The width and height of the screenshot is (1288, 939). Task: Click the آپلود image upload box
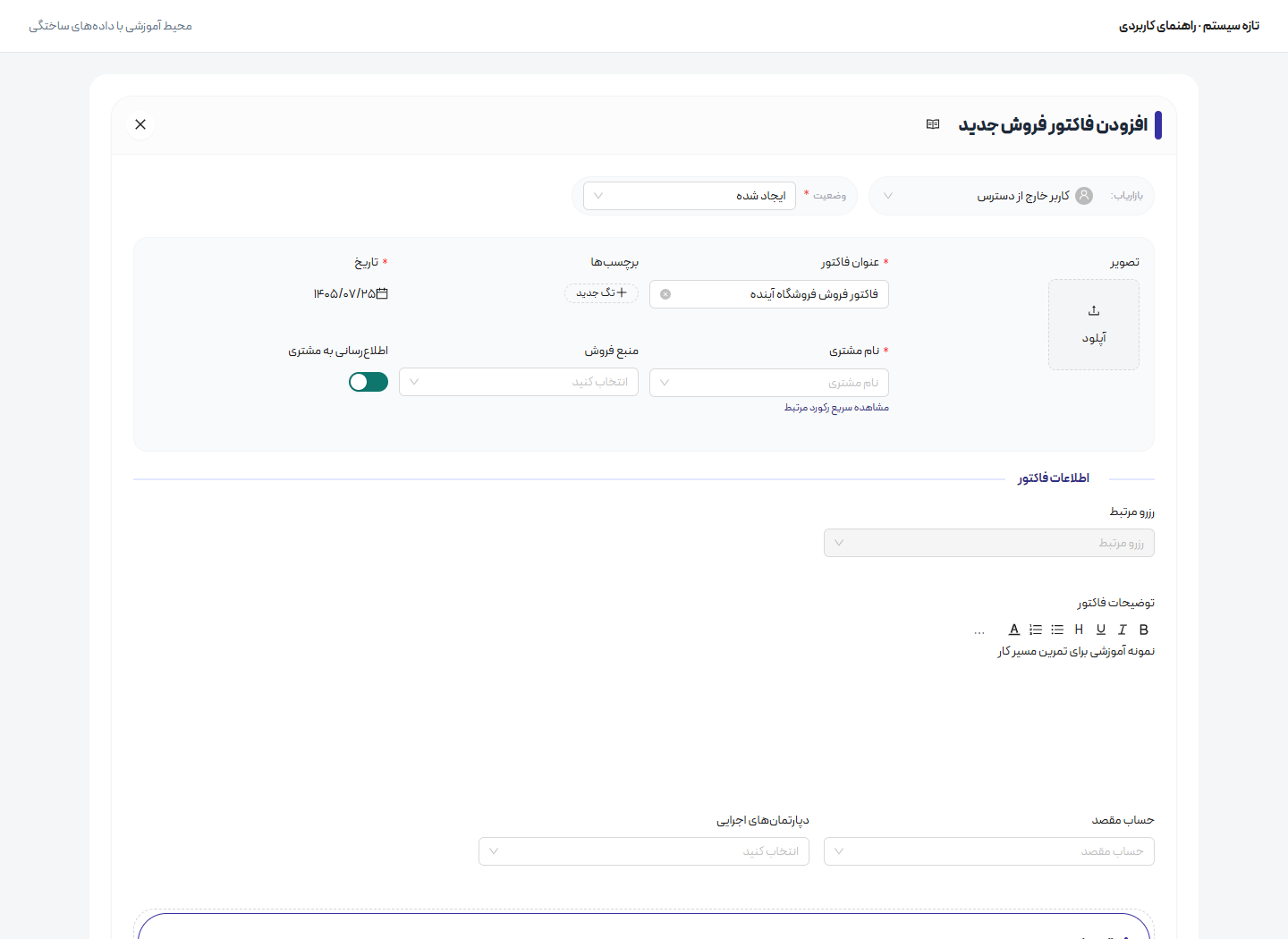point(1094,325)
